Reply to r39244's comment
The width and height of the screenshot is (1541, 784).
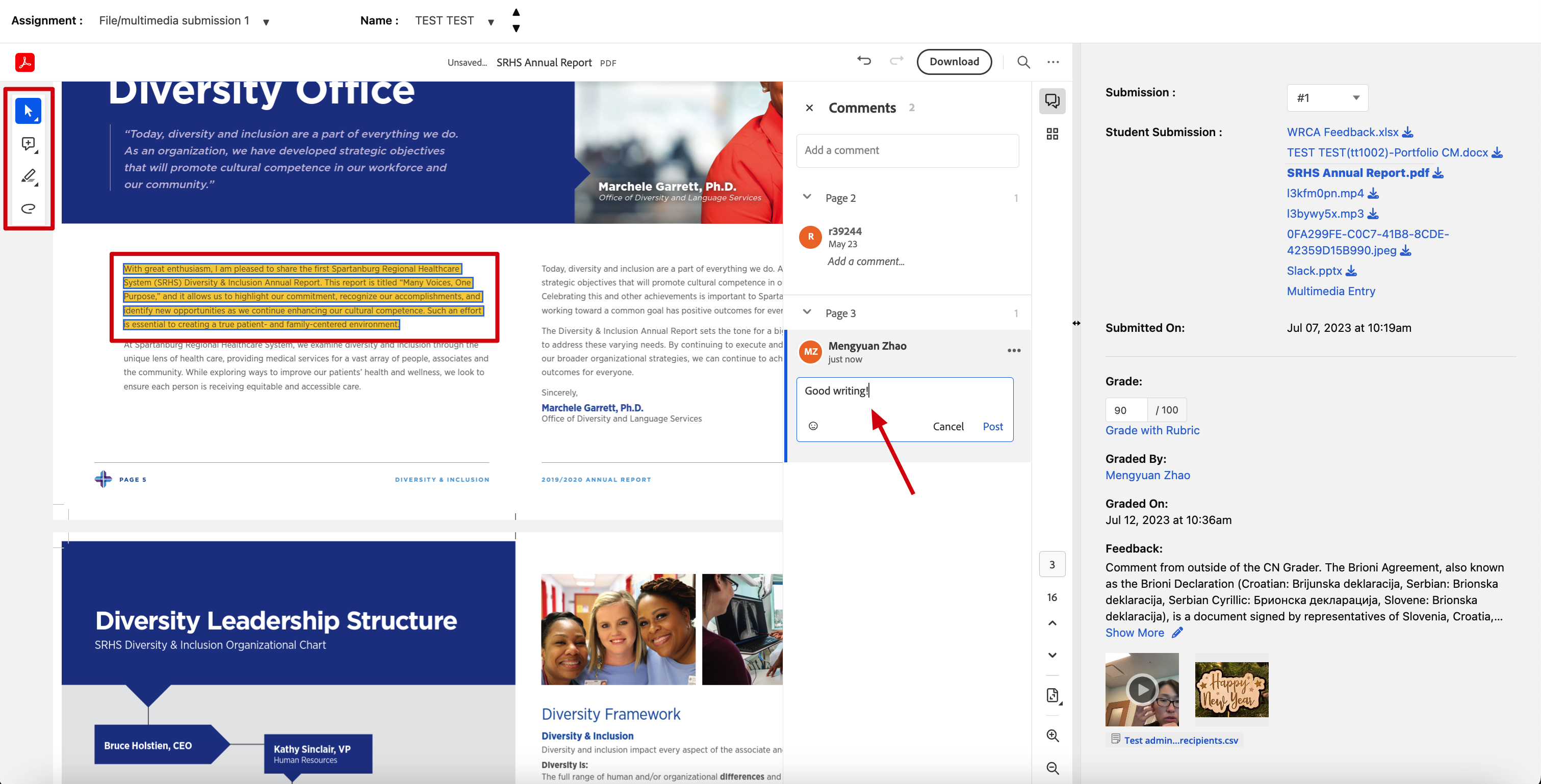tap(866, 262)
